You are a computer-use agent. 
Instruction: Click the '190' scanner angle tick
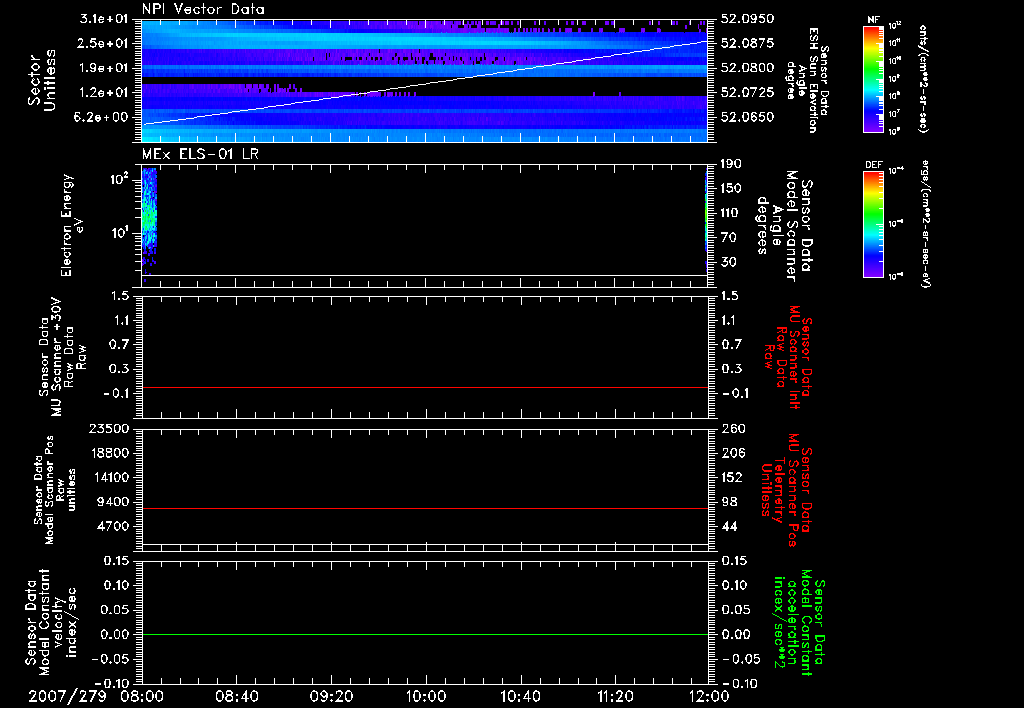pos(731,164)
